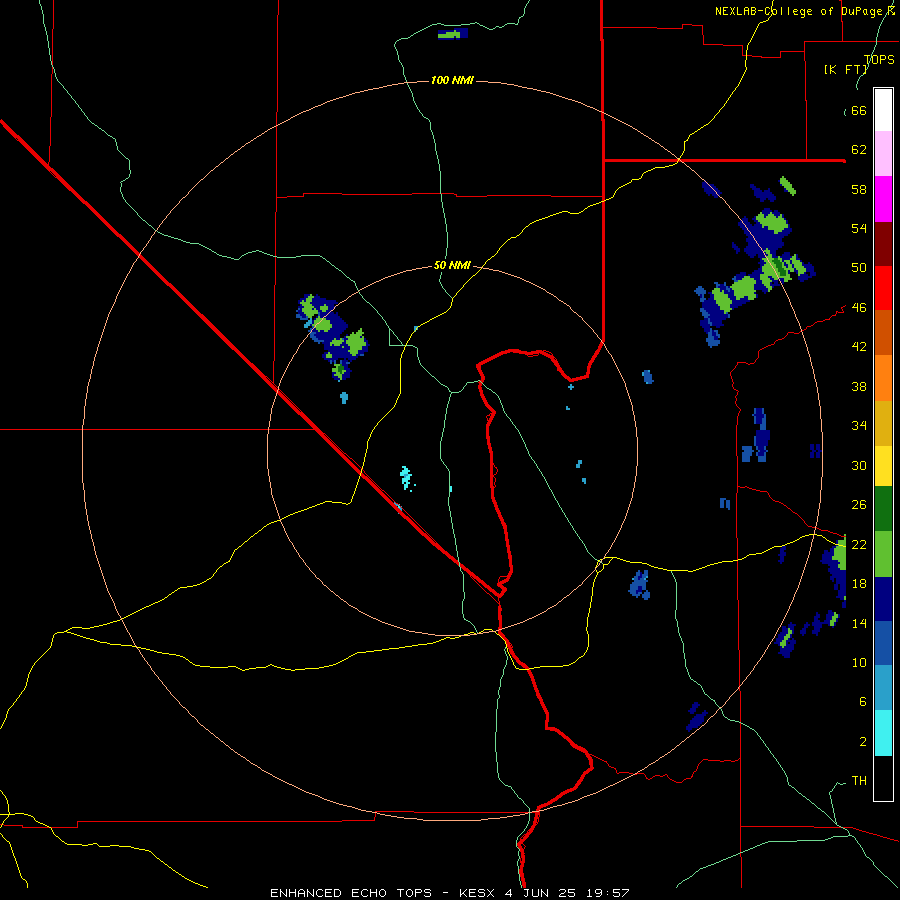Click the bright red legend swatch
The width and height of the screenshot is (900, 900).
coord(883,288)
